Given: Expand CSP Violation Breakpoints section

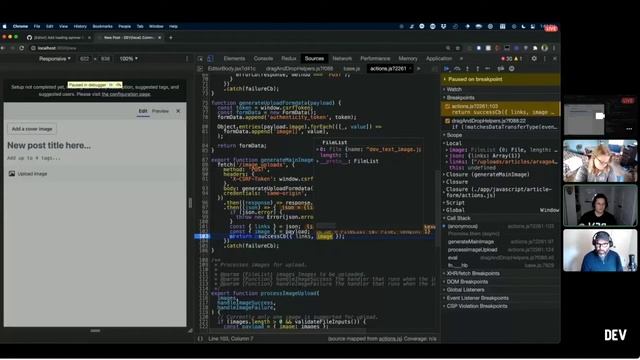Looking at the screenshot, I should tap(476, 306).
